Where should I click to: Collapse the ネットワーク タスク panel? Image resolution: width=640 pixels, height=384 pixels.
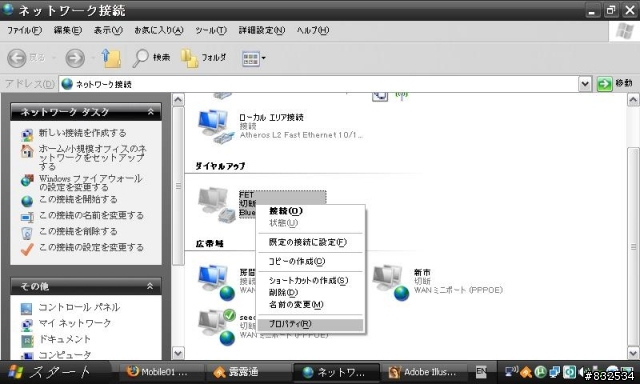(150, 111)
